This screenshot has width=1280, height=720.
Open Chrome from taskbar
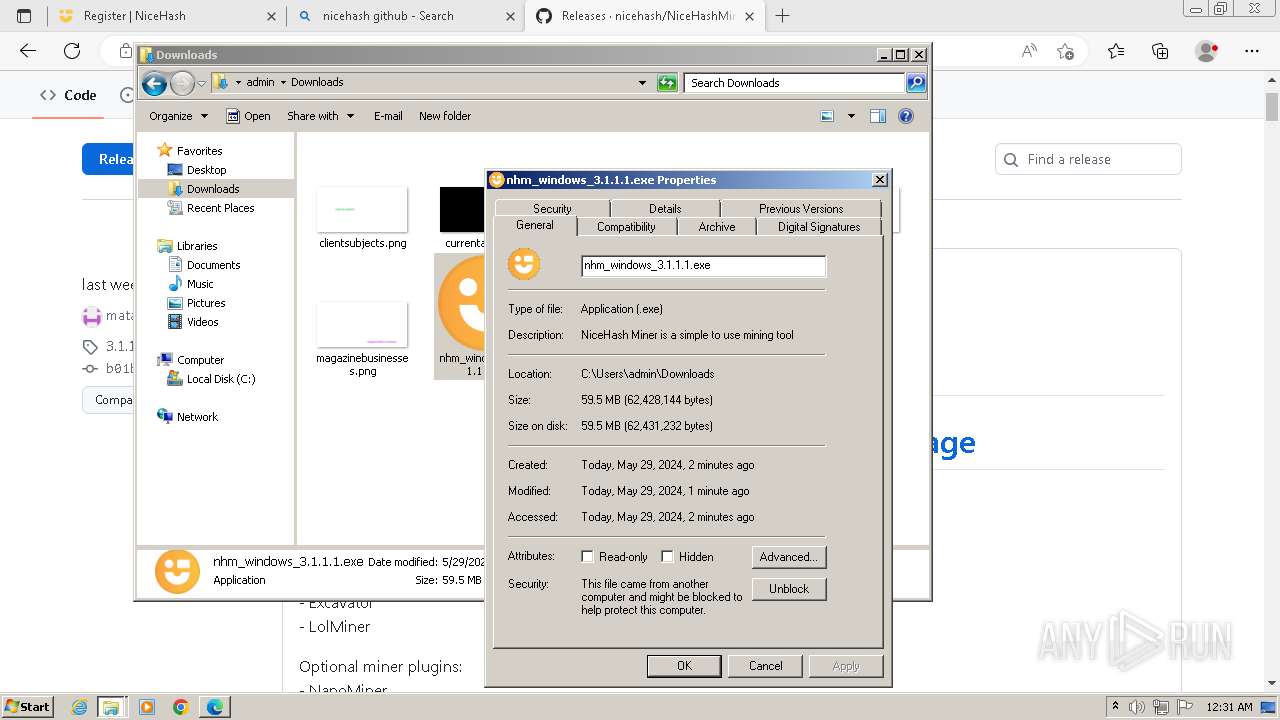click(181, 707)
